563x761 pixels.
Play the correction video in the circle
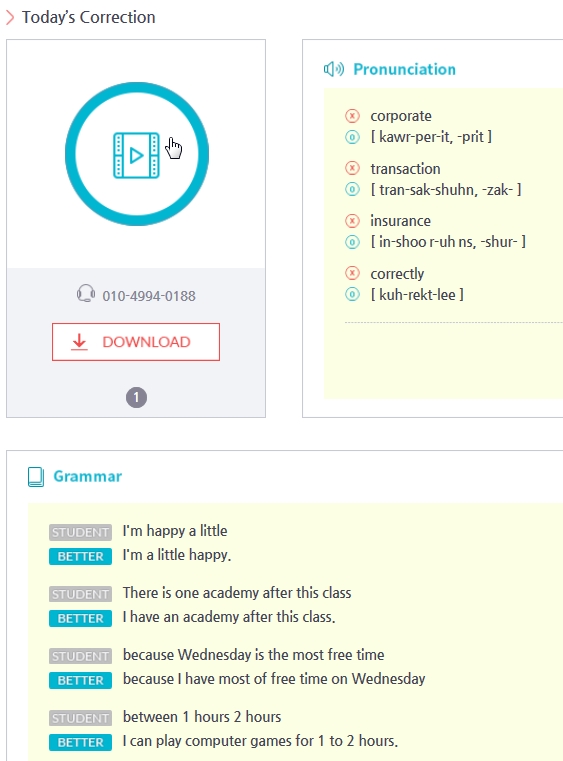pyautogui.click(x=137, y=154)
